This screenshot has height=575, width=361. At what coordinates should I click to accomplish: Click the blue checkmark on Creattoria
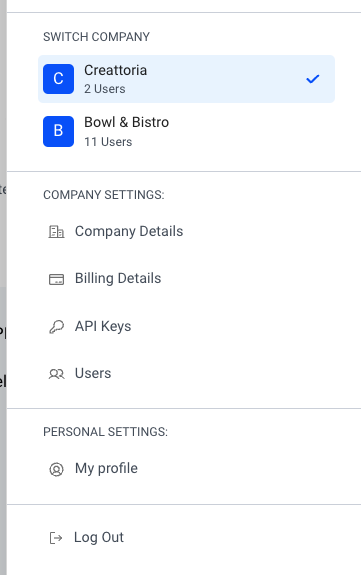click(313, 79)
